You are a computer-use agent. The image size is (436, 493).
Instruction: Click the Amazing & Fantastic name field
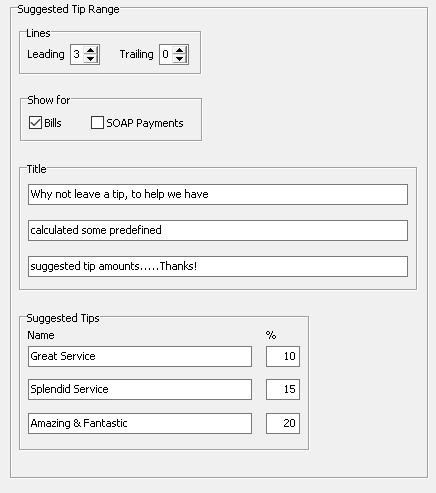click(140, 423)
